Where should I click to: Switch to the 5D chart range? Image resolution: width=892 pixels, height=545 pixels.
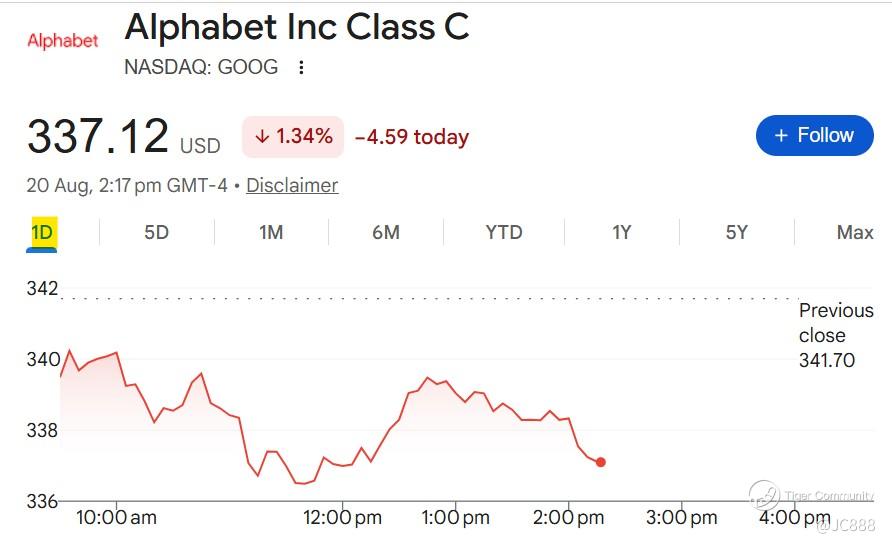(x=156, y=233)
